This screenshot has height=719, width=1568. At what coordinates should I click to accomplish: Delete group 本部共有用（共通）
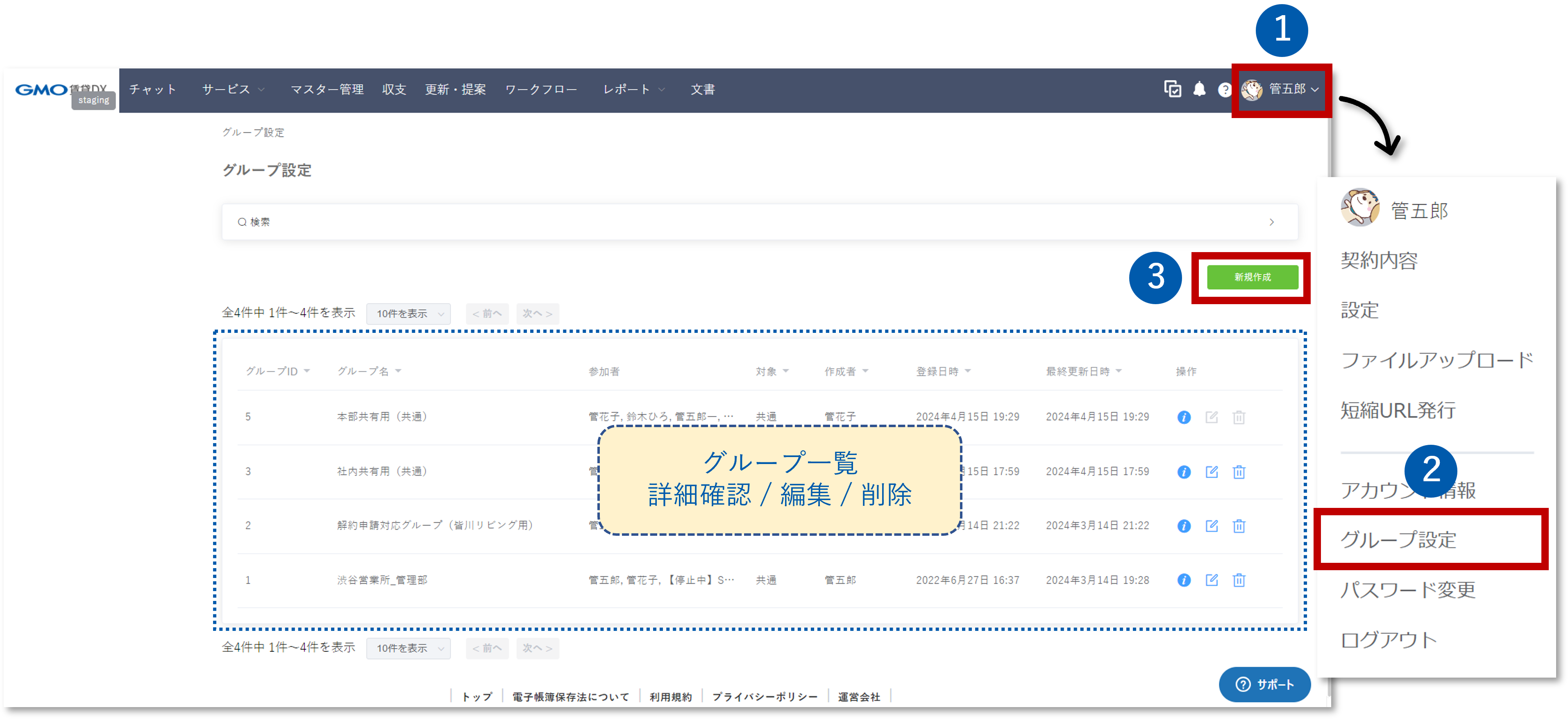[1239, 417]
